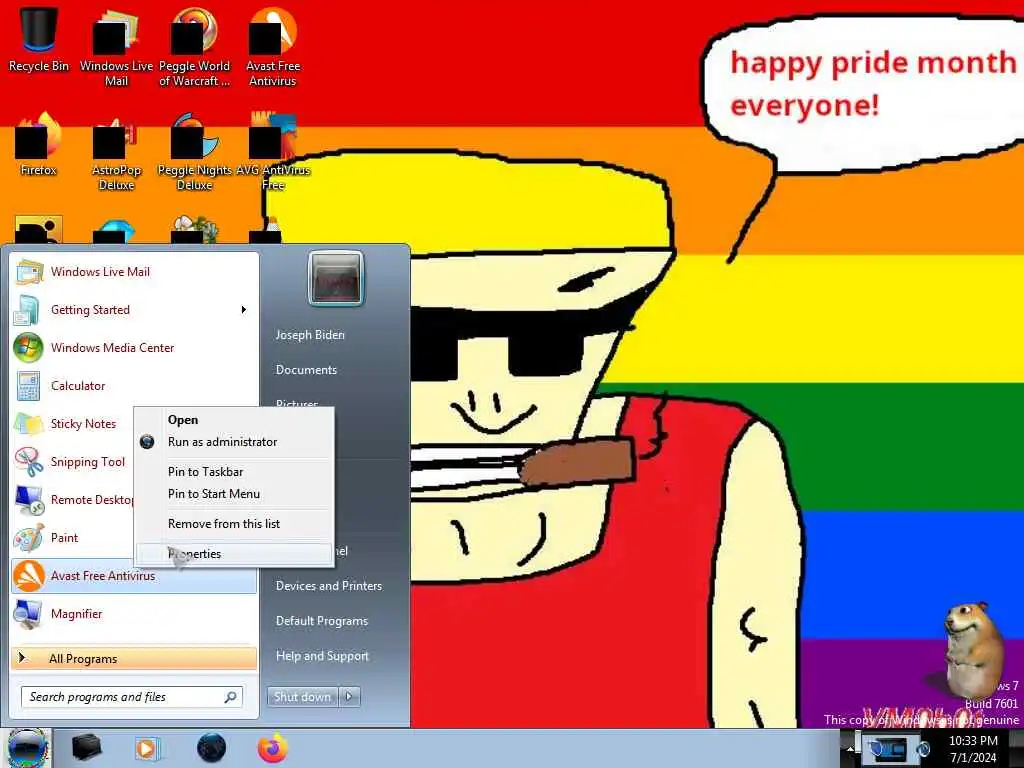Click the Start orb button
The height and width of the screenshot is (768, 1024).
click(x=26, y=748)
